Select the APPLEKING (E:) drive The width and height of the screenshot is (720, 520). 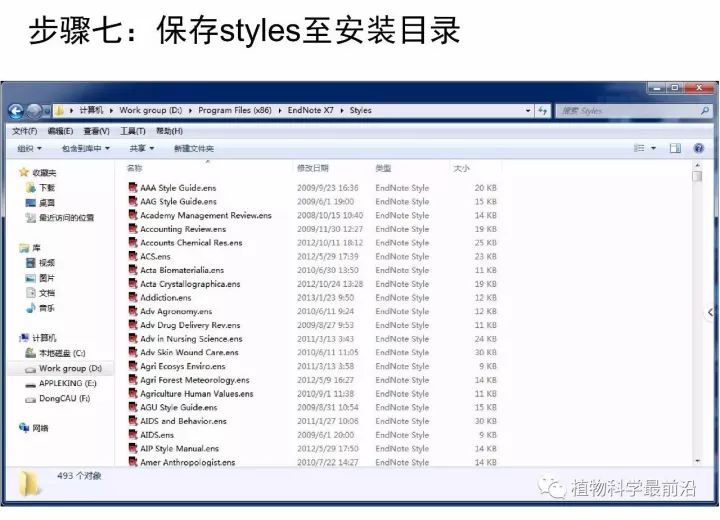click(x=67, y=384)
